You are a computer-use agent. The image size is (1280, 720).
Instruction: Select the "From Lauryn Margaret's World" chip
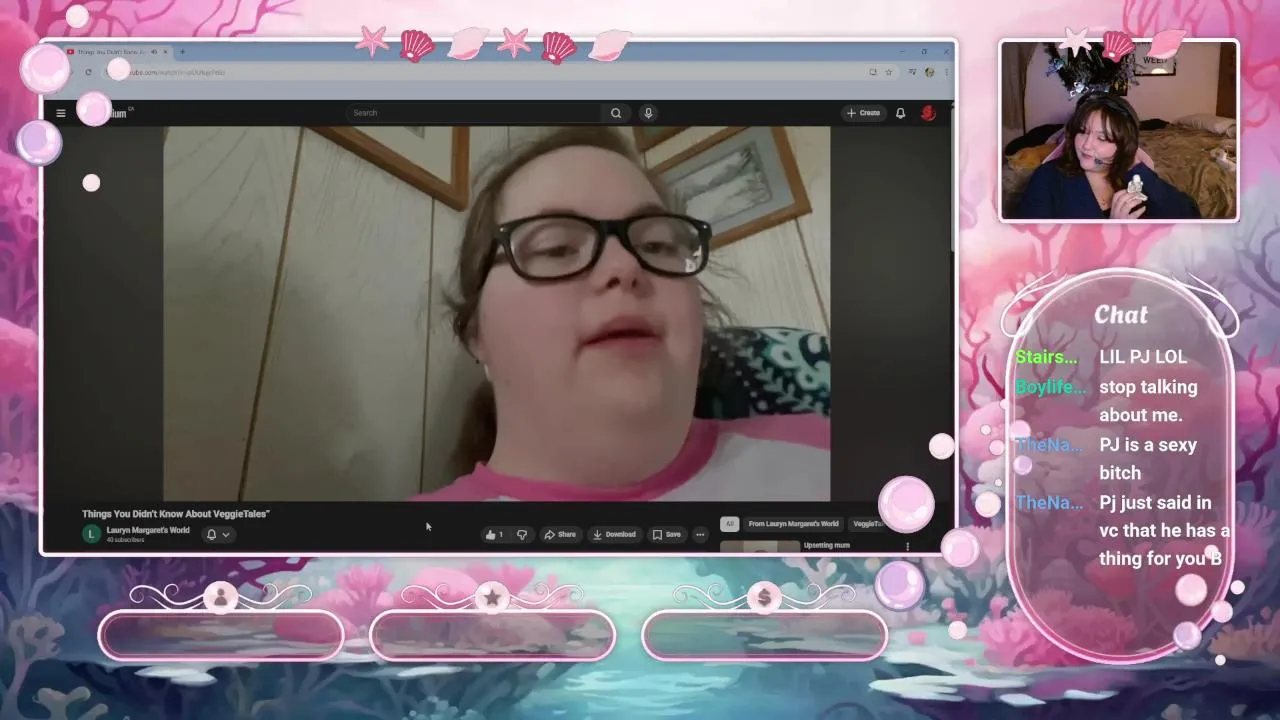793,524
